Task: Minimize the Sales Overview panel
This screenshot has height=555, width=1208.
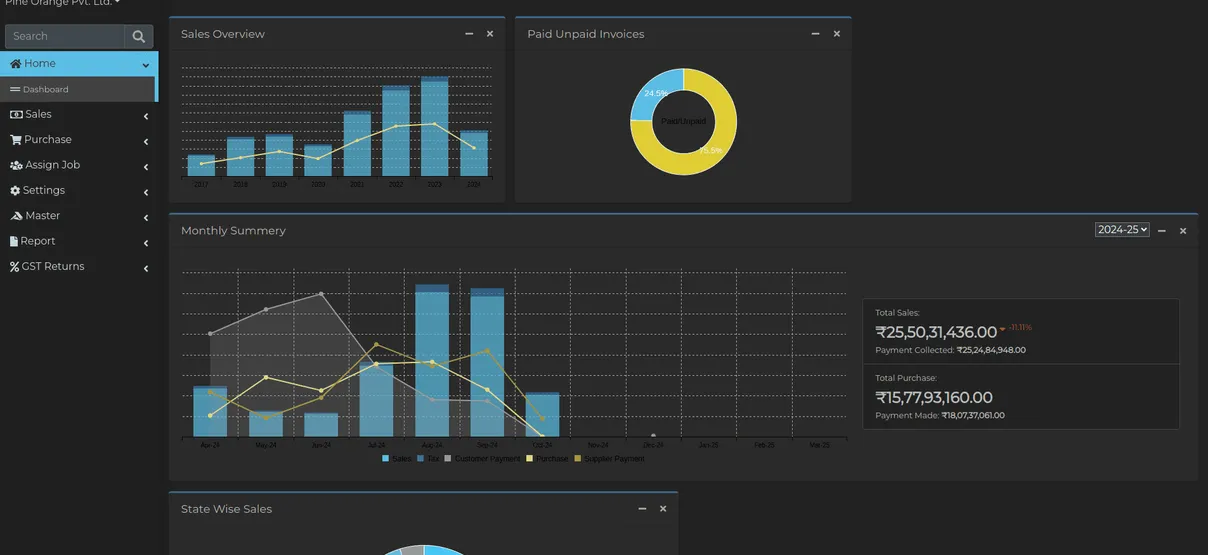Action: [x=469, y=34]
